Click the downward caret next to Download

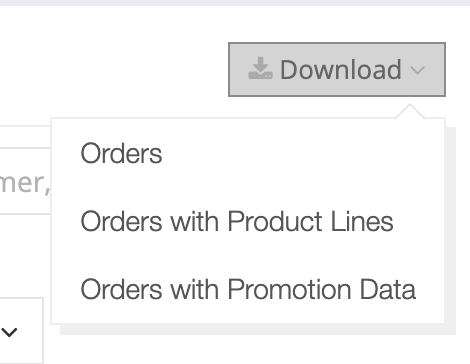[417, 70]
